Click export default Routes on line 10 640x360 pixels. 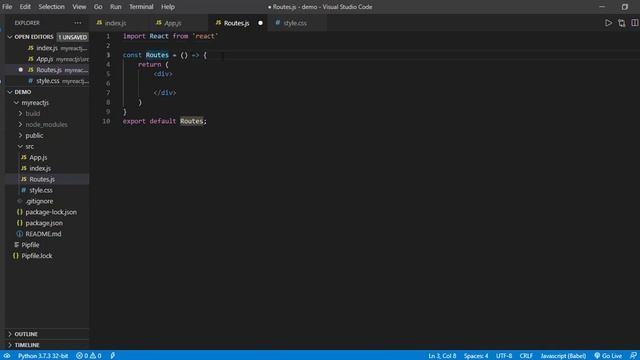(x=164, y=121)
